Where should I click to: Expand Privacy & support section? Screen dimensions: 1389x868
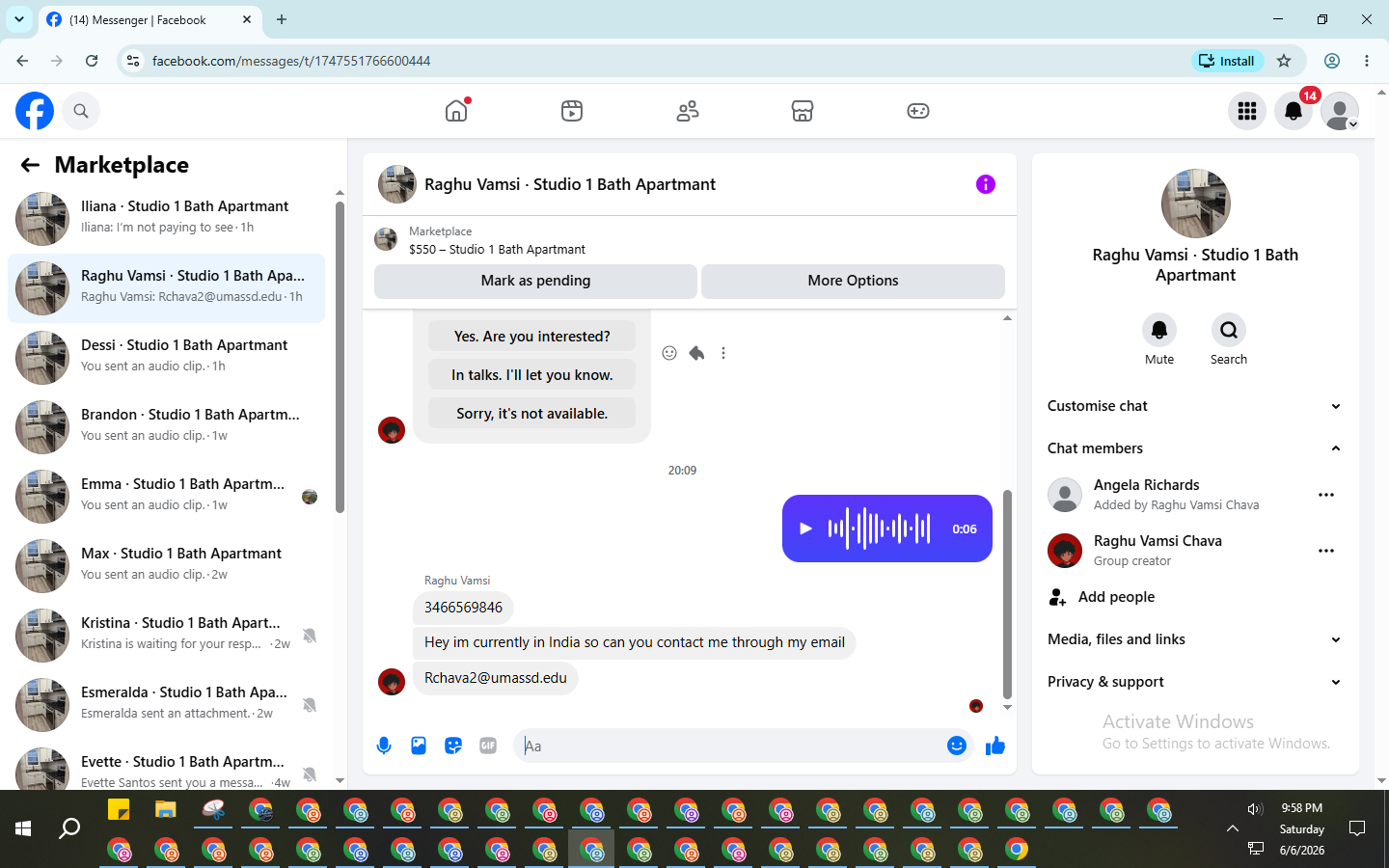click(x=1195, y=682)
